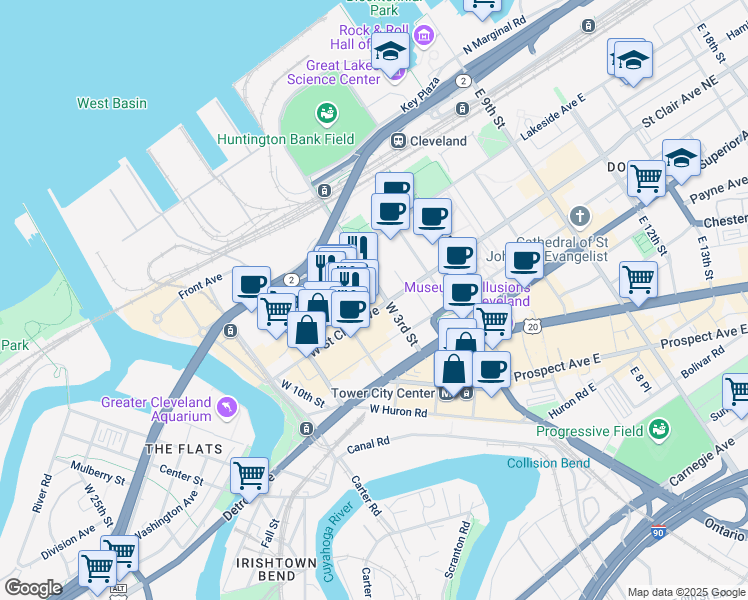Click the Huntington Bank Field stadium icon

327,114
